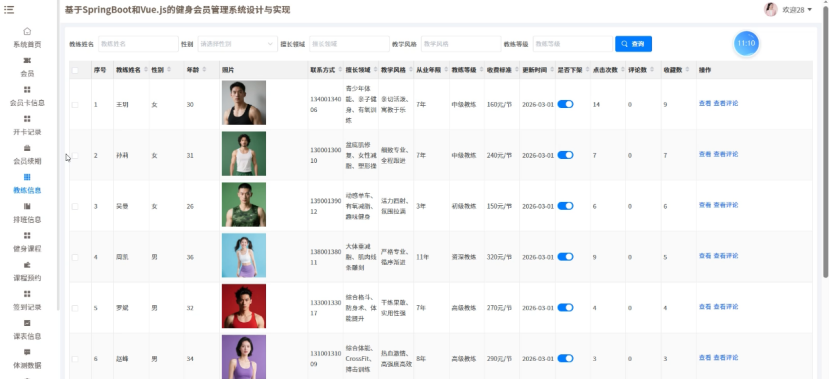Sort by the 年龄 column arrows
This screenshot has height=379, width=829.
point(204,70)
